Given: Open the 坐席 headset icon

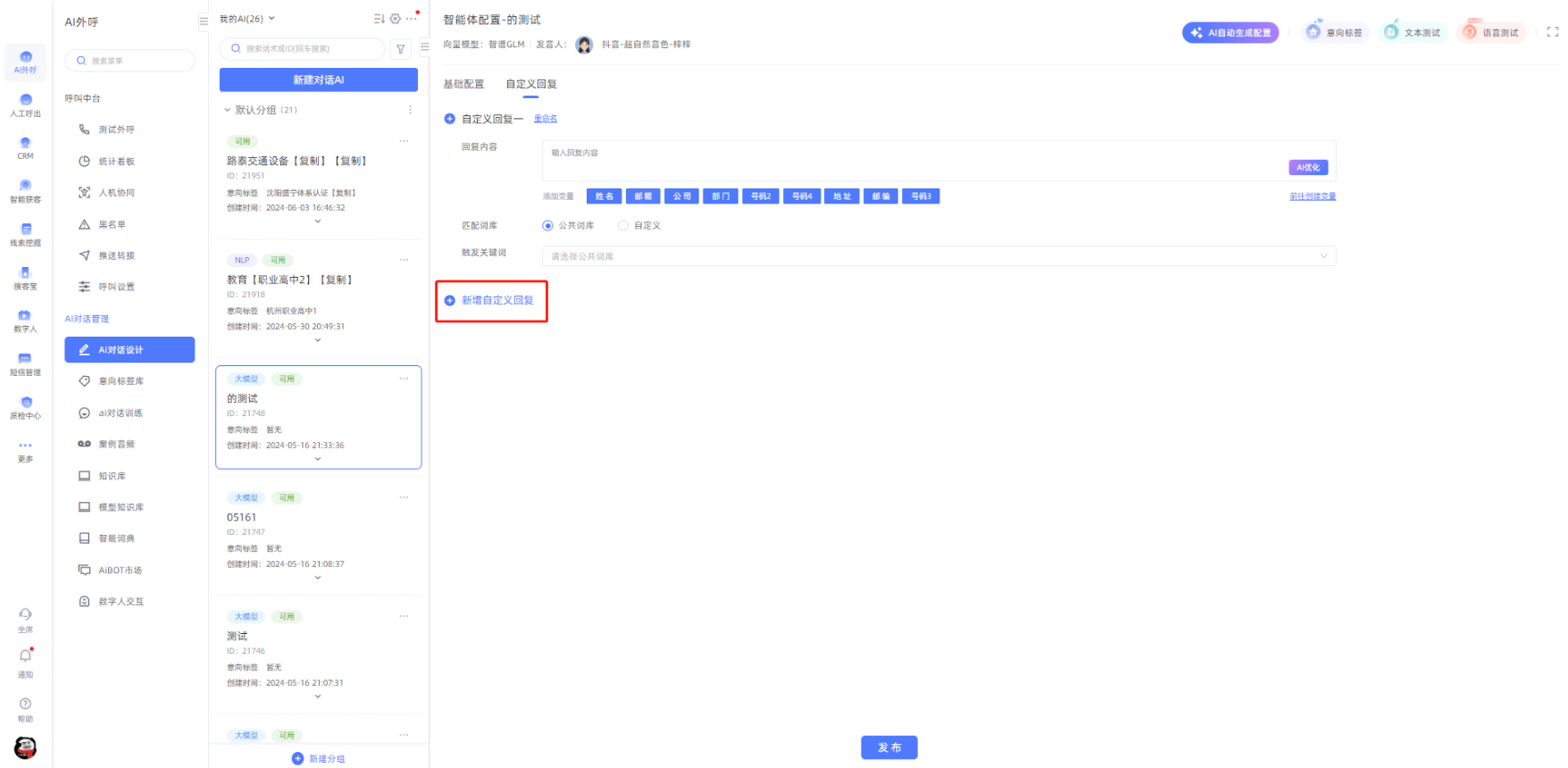Looking at the screenshot, I should tap(25, 614).
